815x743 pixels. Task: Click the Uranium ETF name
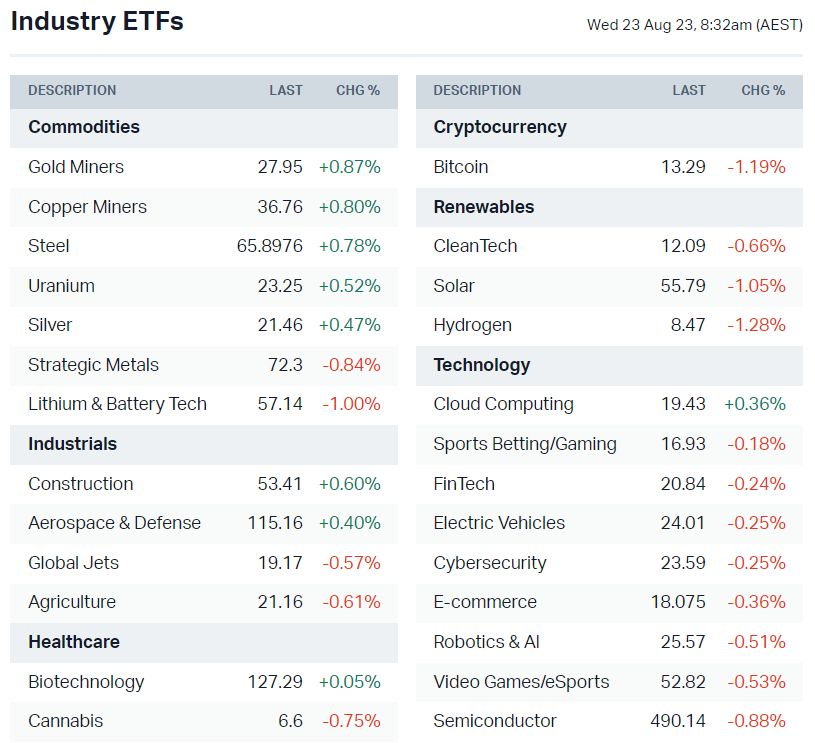(61, 286)
